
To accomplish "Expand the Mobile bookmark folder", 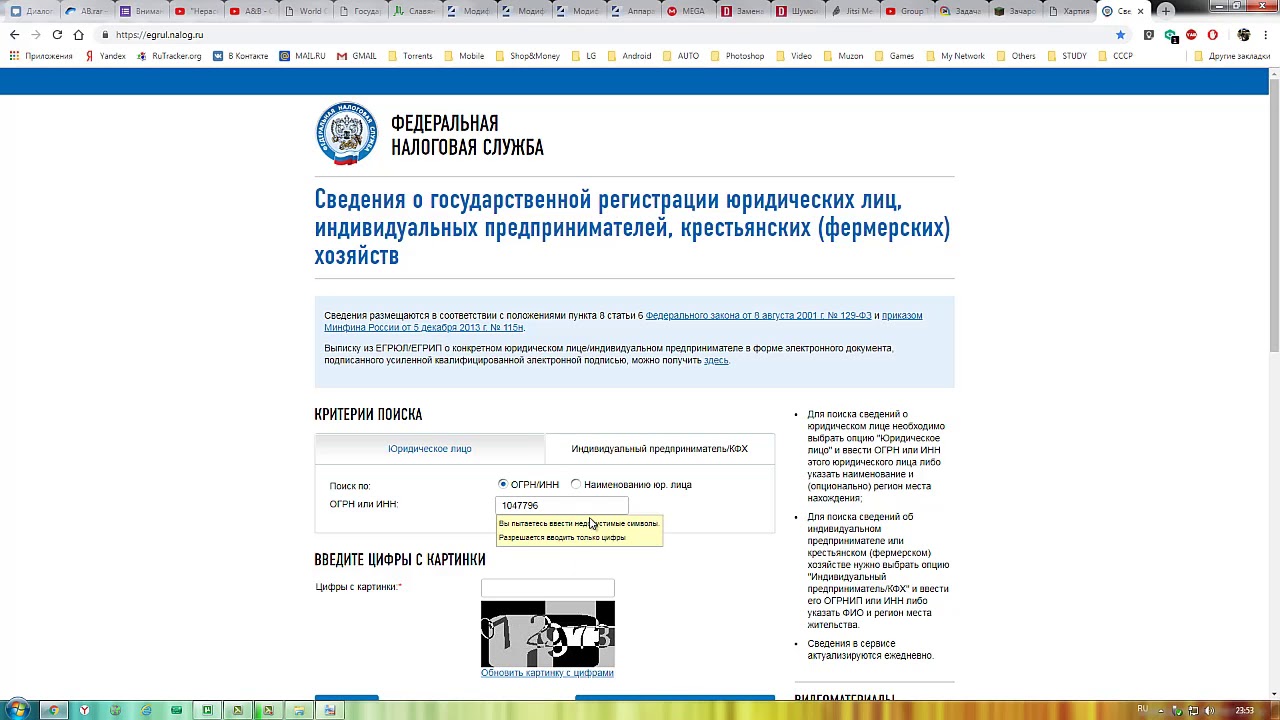I will click(x=464, y=56).
